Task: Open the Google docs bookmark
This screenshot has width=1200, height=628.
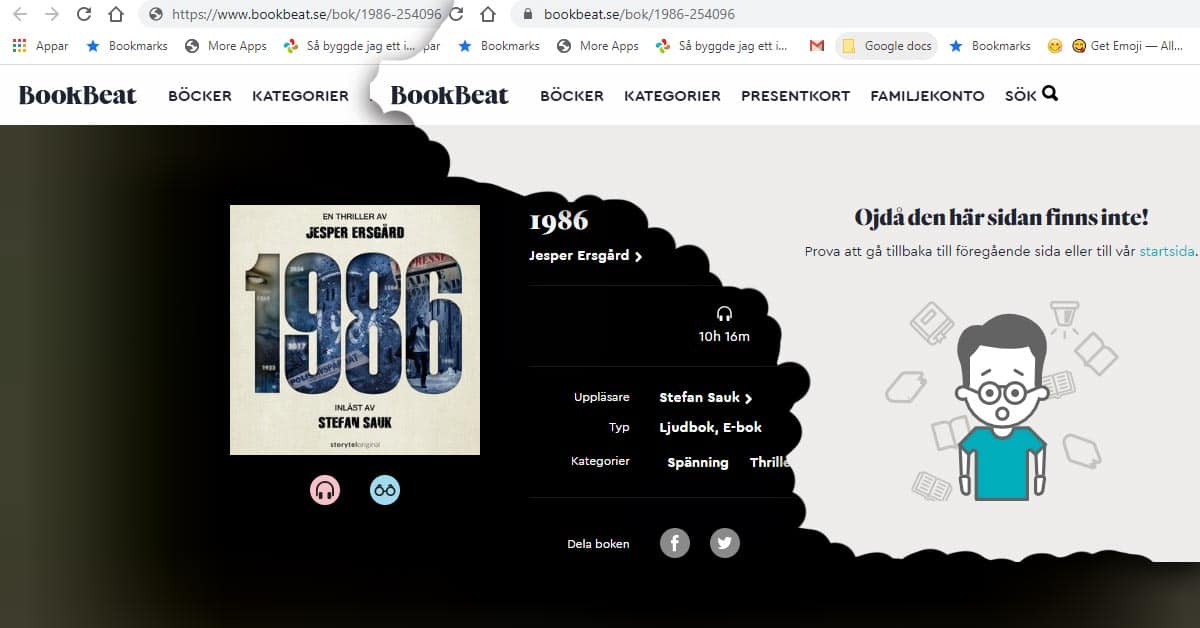Action: (x=887, y=46)
